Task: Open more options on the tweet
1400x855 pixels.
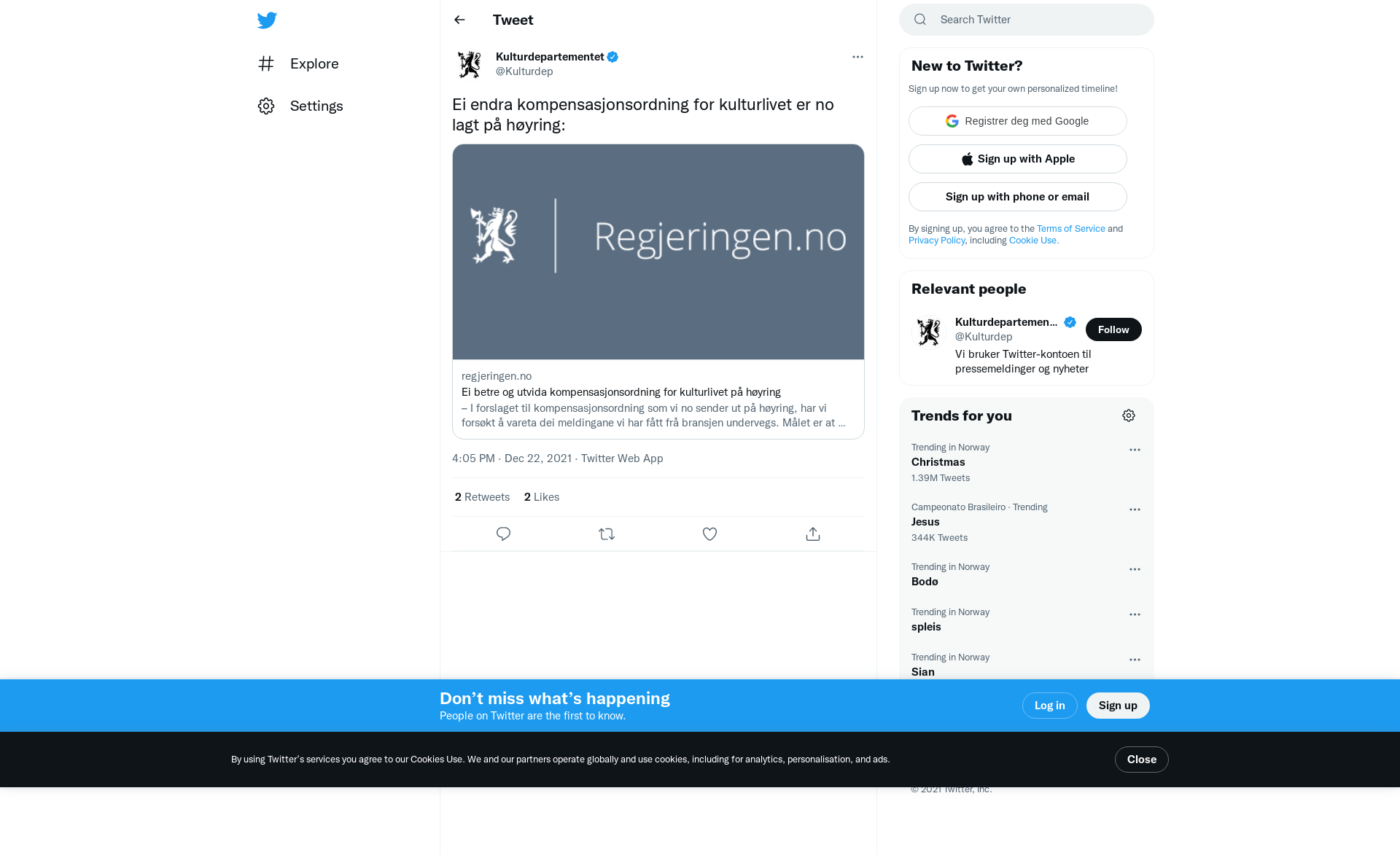Action: [x=857, y=57]
